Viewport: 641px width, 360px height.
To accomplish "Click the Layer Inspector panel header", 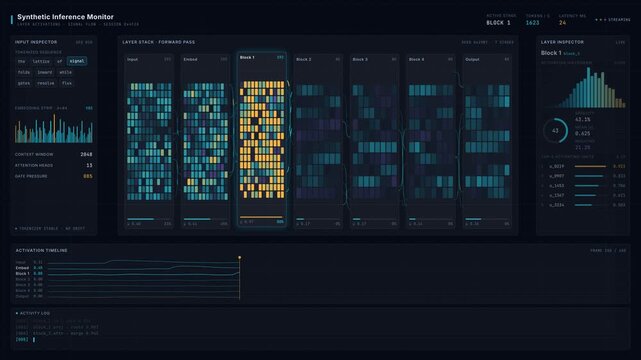I will click(562, 42).
